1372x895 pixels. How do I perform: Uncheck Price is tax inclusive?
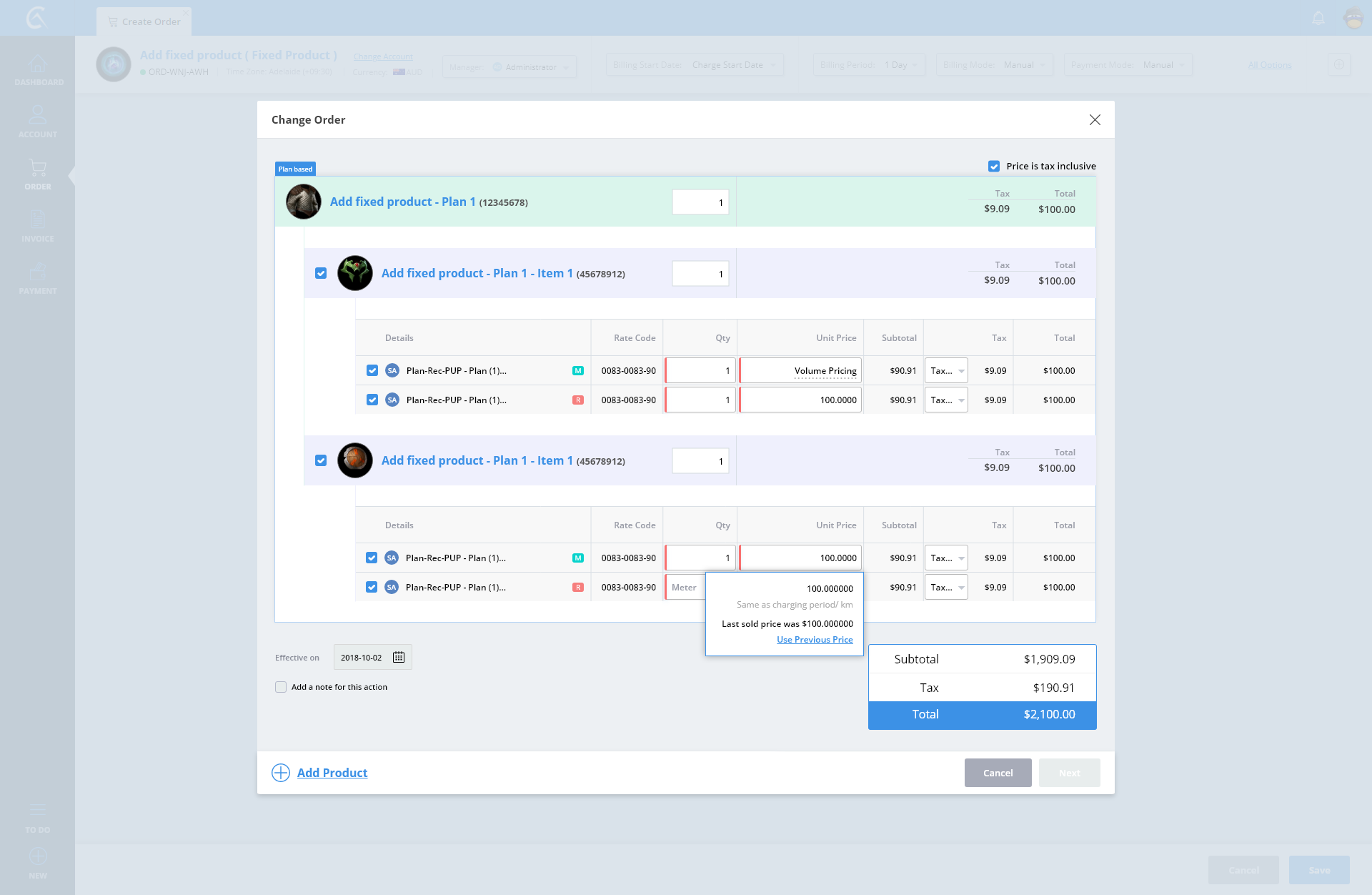994,166
